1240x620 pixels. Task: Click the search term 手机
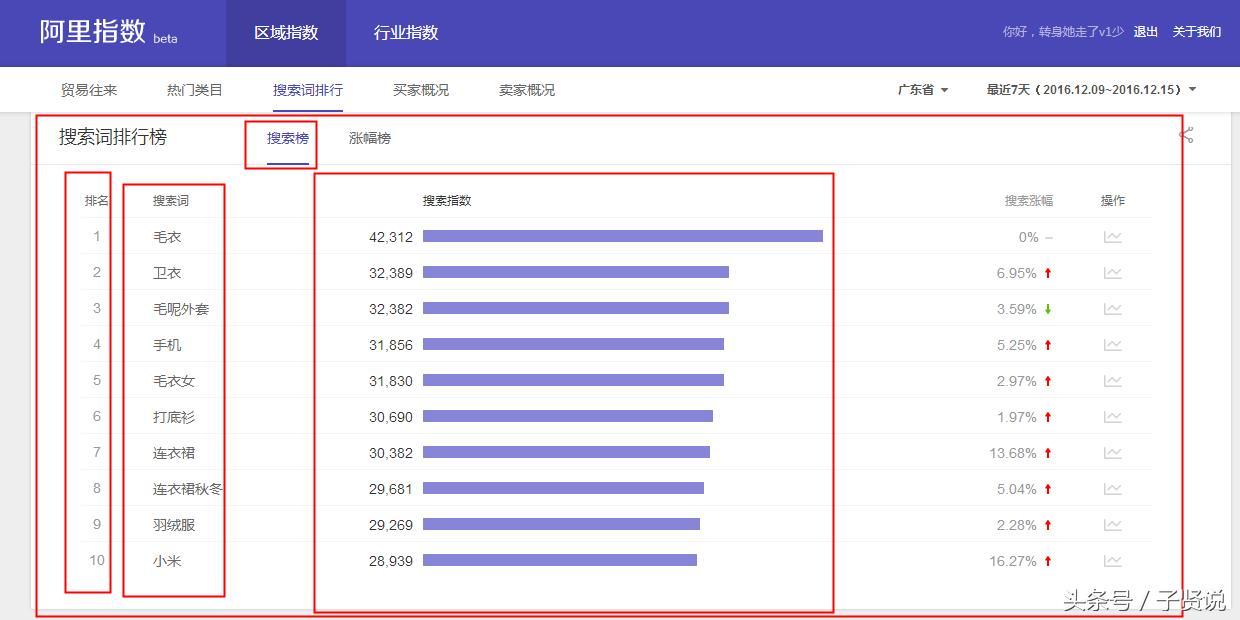(x=167, y=345)
